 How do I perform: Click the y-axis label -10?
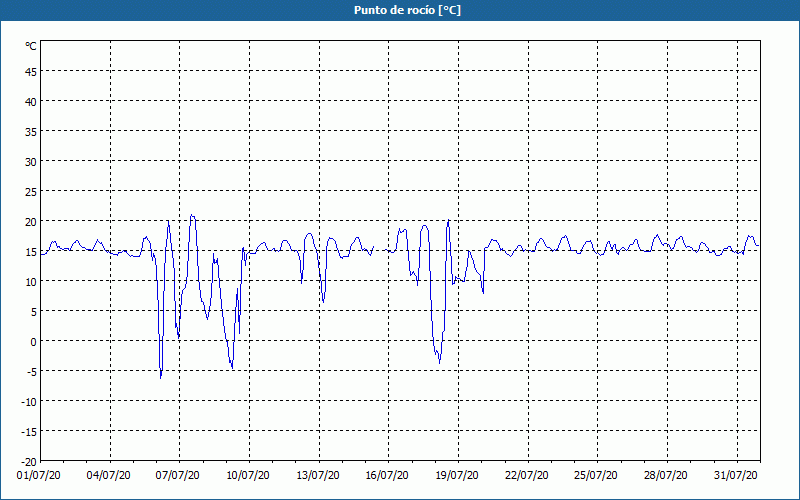[x=29, y=402]
